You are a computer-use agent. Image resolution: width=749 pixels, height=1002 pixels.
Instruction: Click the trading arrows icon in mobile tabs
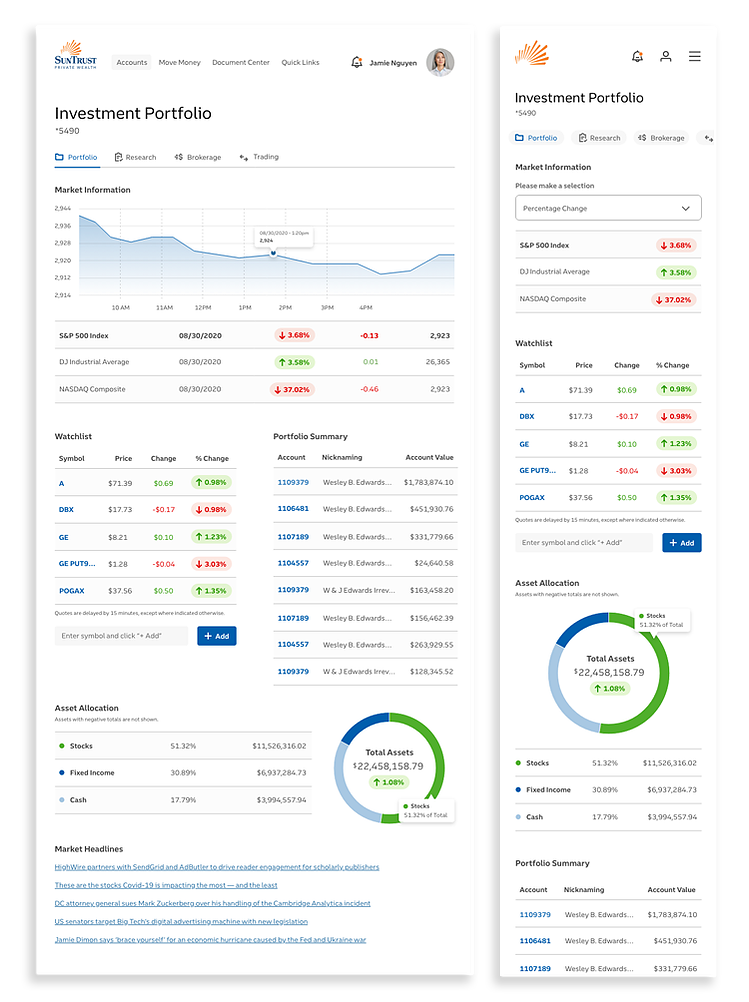(x=708, y=137)
